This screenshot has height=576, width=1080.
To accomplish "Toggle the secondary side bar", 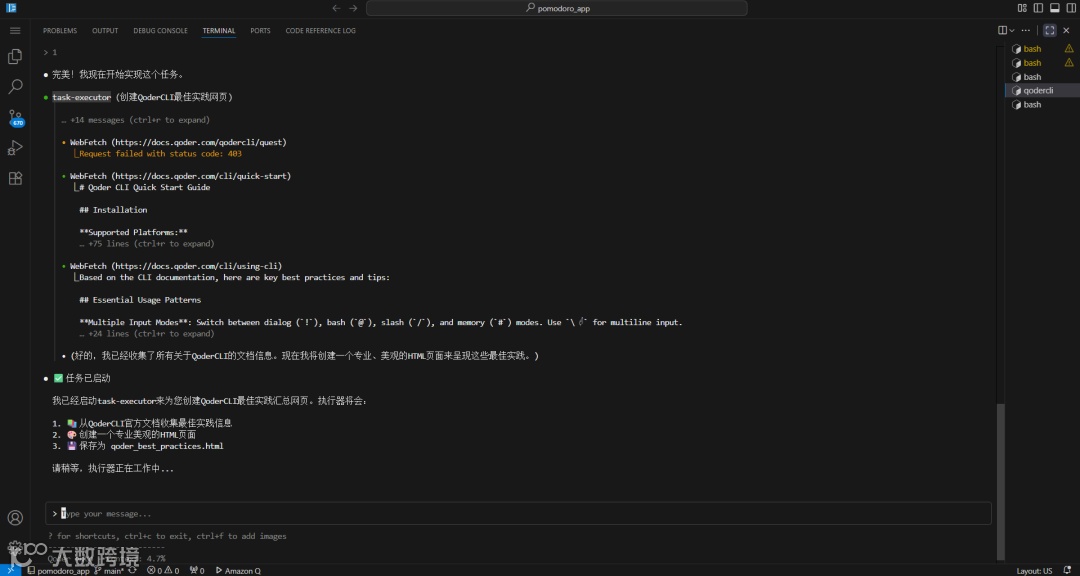I will point(1071,8).
